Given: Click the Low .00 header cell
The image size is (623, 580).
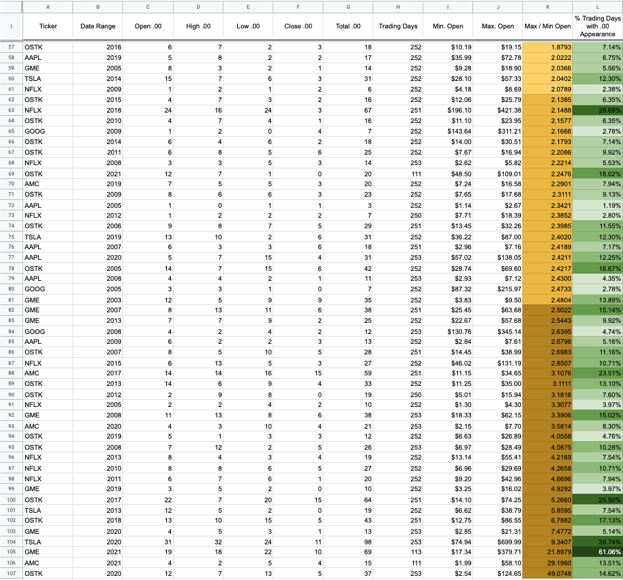Looking at the screenshot, I should click(x=248, y=26).
